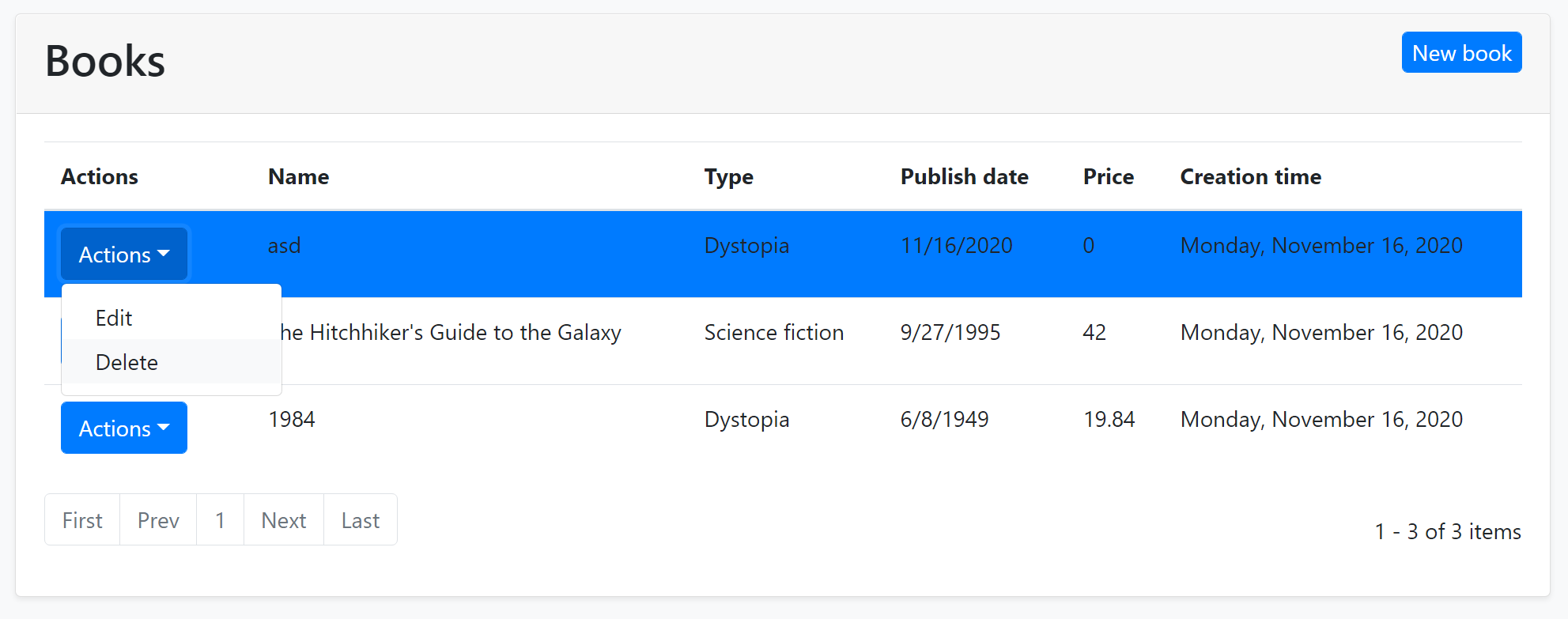This screenshot has width=1568, height=619.
Task: Collapse the Actions dropdown in the asd row
Action: click(124, 255)
